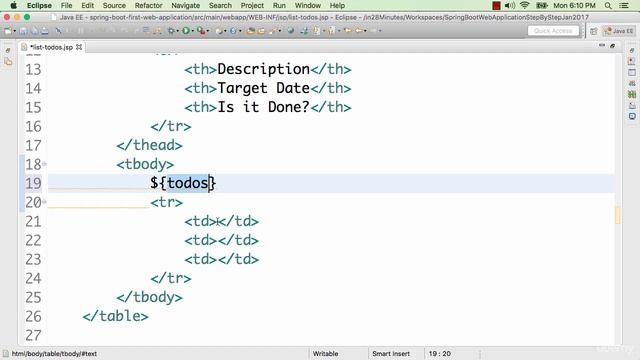Restore the right minimized view stack
The width and height of the screenshot is (640, 360).
632,50
